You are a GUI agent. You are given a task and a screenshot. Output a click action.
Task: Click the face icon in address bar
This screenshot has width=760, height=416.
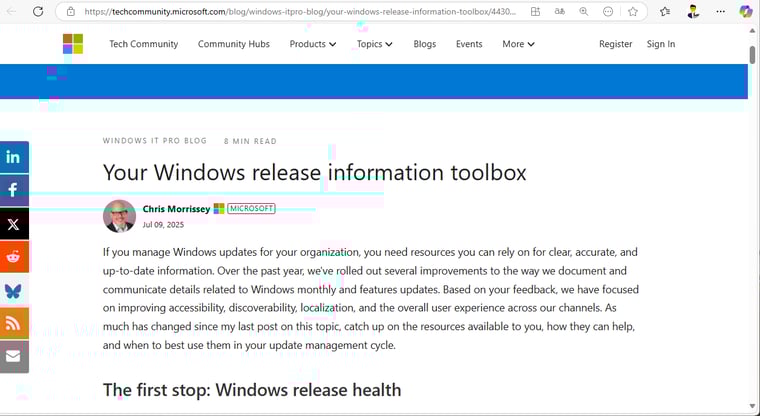point(608,12)
